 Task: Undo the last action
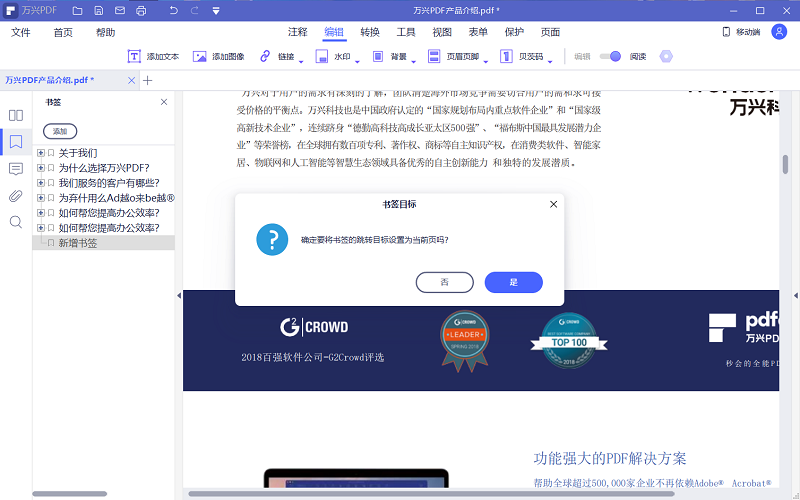tap(173, 10)
